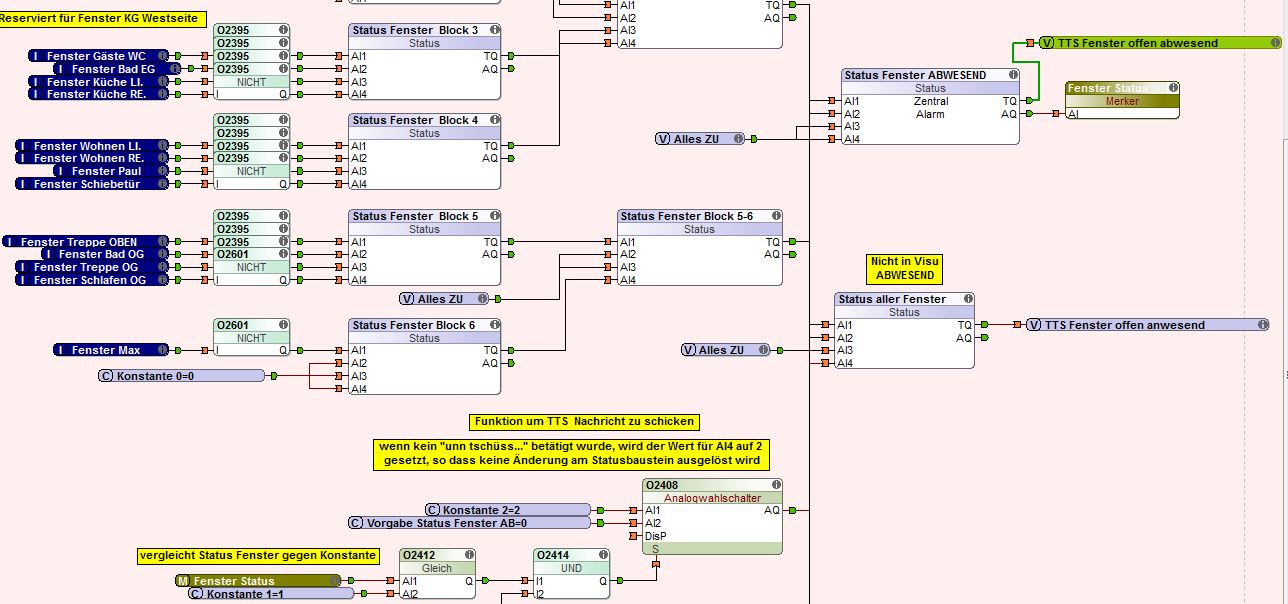Open info icon of O2414 UND block
The width and height of the screenshot is (1288, 604).
click(x=602, y=555)
